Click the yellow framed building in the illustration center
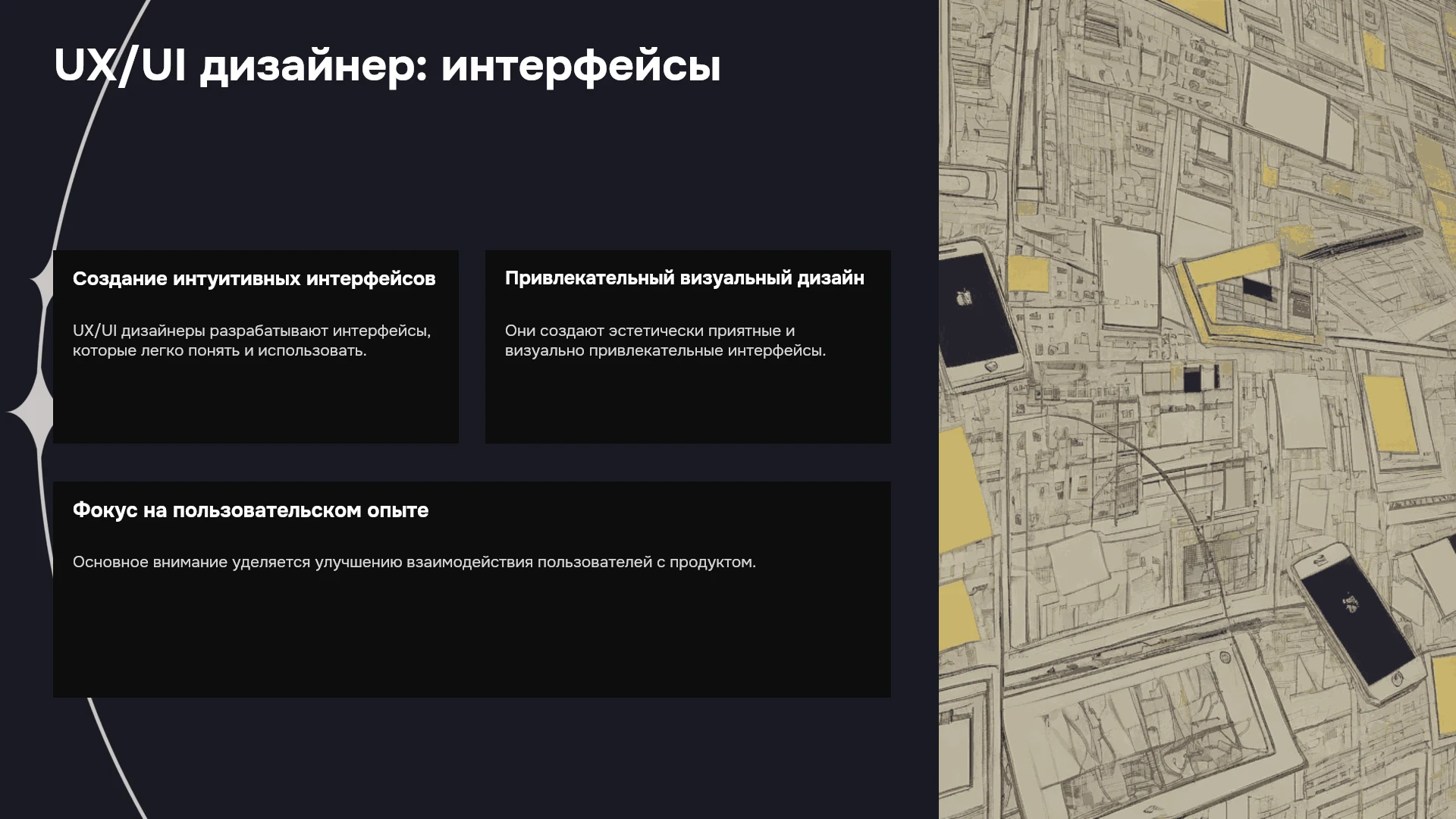1456x819 pixels. point(1251,292)
